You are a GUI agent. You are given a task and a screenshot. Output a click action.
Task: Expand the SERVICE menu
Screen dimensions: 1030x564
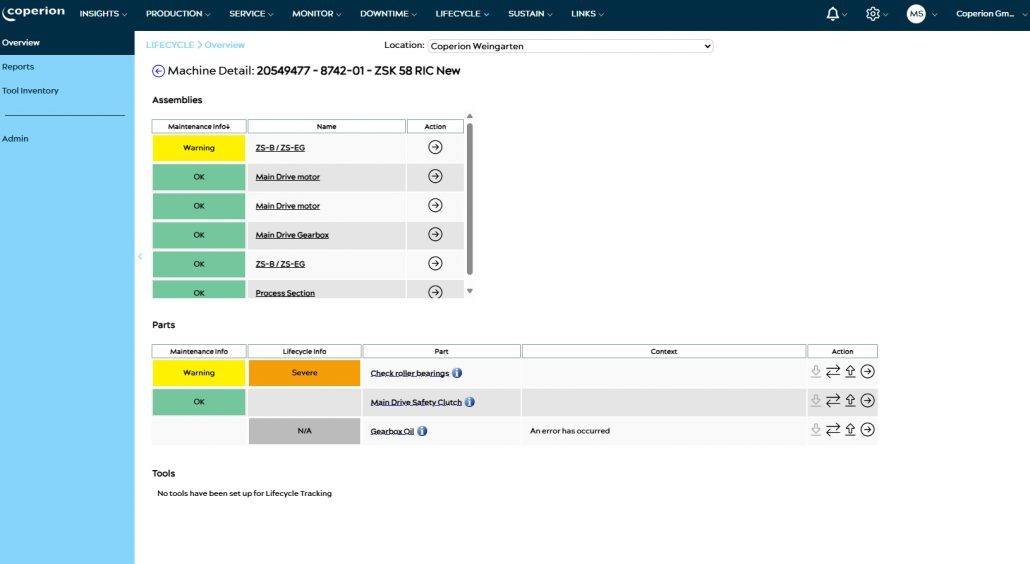click(x=251, y=14)
